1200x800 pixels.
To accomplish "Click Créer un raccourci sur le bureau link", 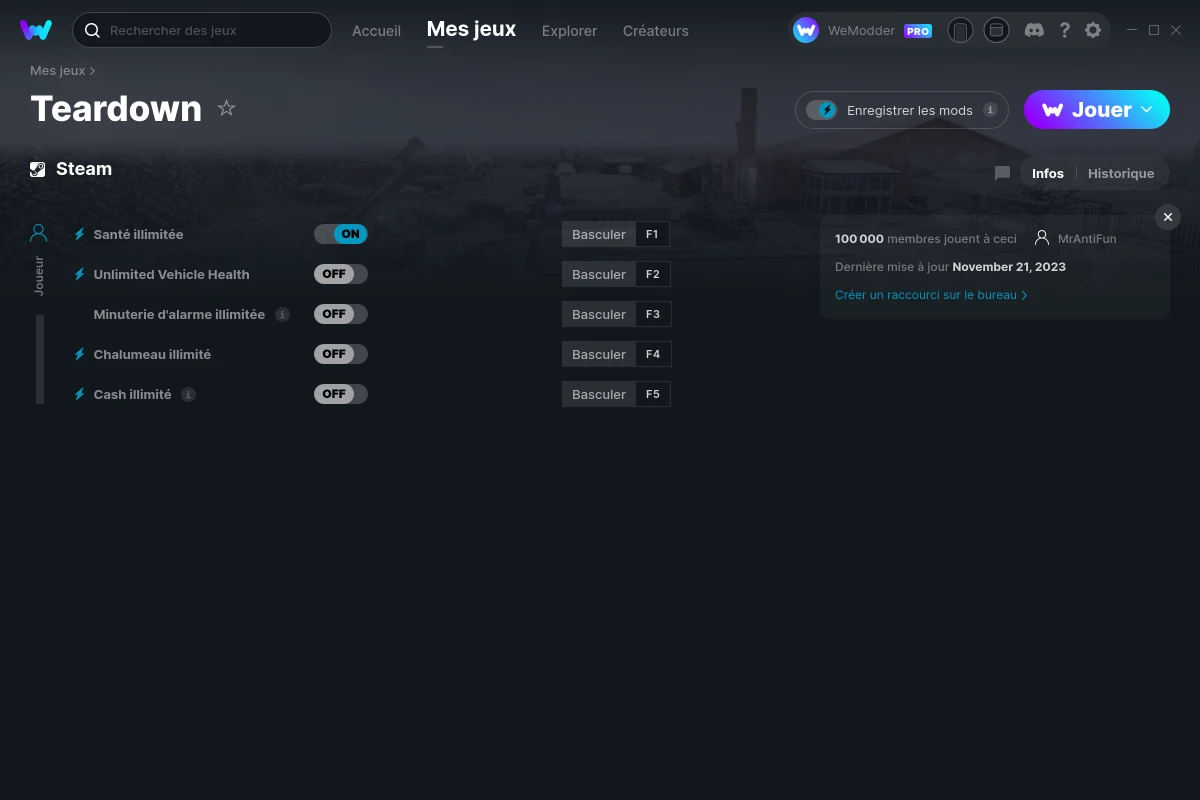I will pyautogui.click(x=931, y=295).
